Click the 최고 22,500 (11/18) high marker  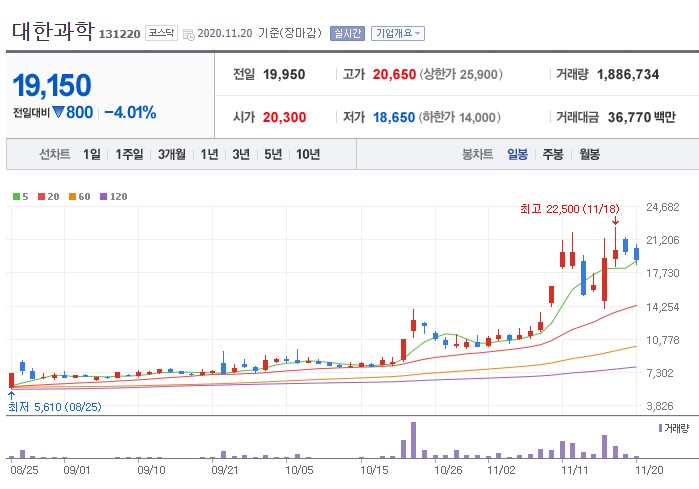[x=570, y=209]
